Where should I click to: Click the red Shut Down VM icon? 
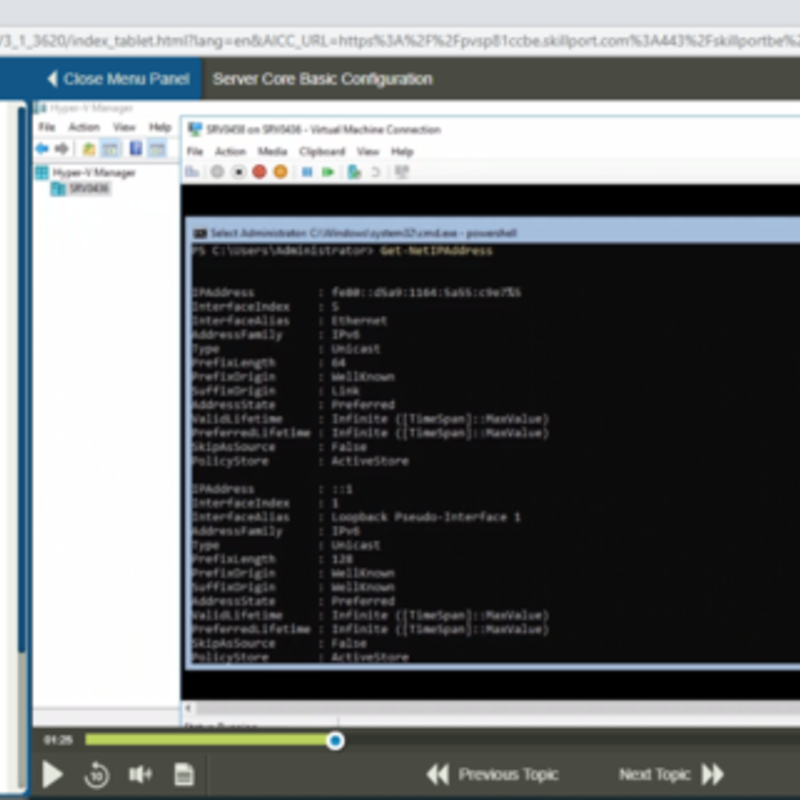(x=259, y=172)
